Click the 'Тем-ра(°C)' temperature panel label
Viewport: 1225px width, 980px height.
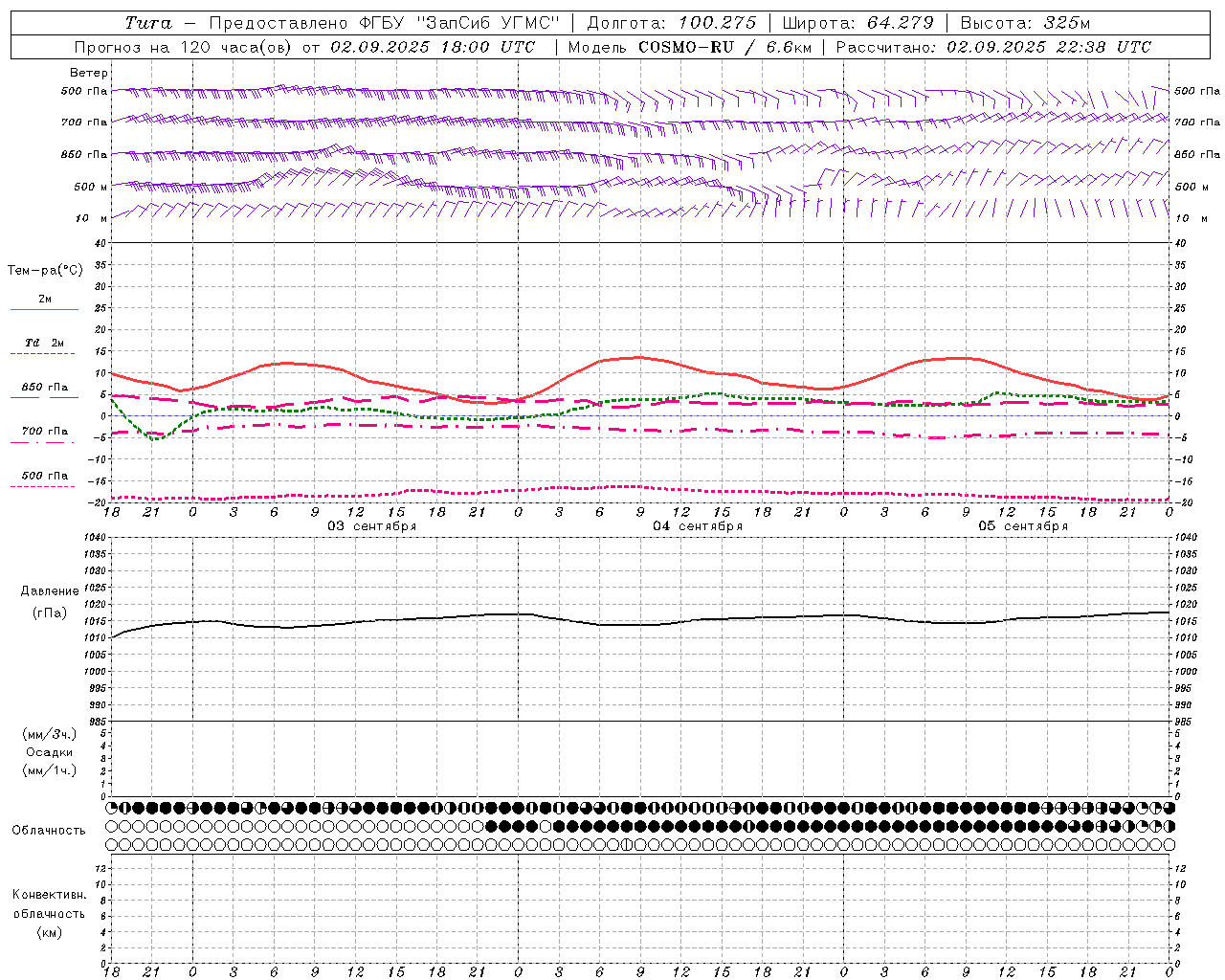click(45, 271)
